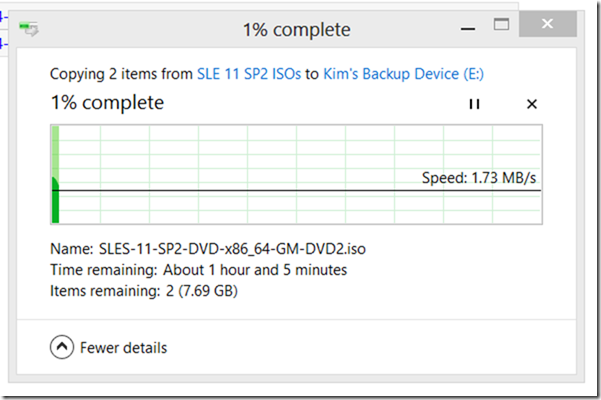Image resolution: width=601 pixels, height=400 pixels.
Task: Collapse details using the circled chevron arrow
Action: click(62, 348)
